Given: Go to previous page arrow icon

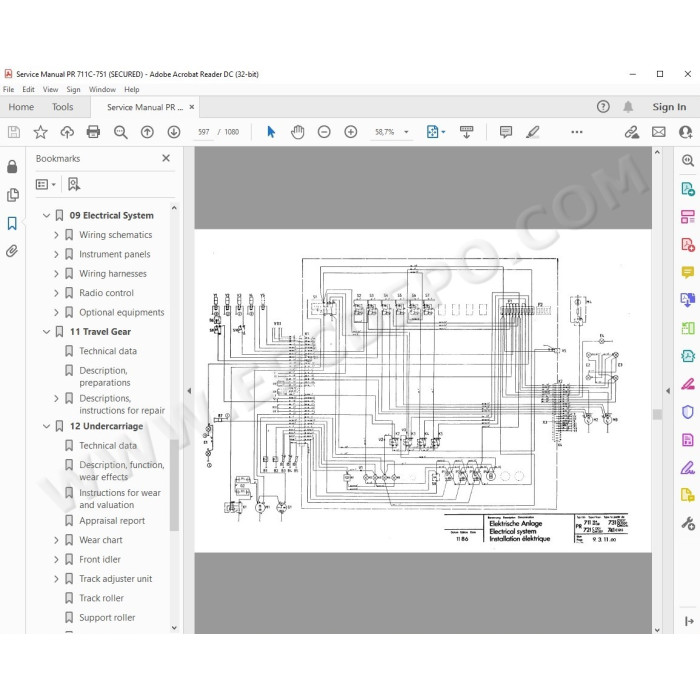Looking at the screenshot, I should click(x=147, y=132).
